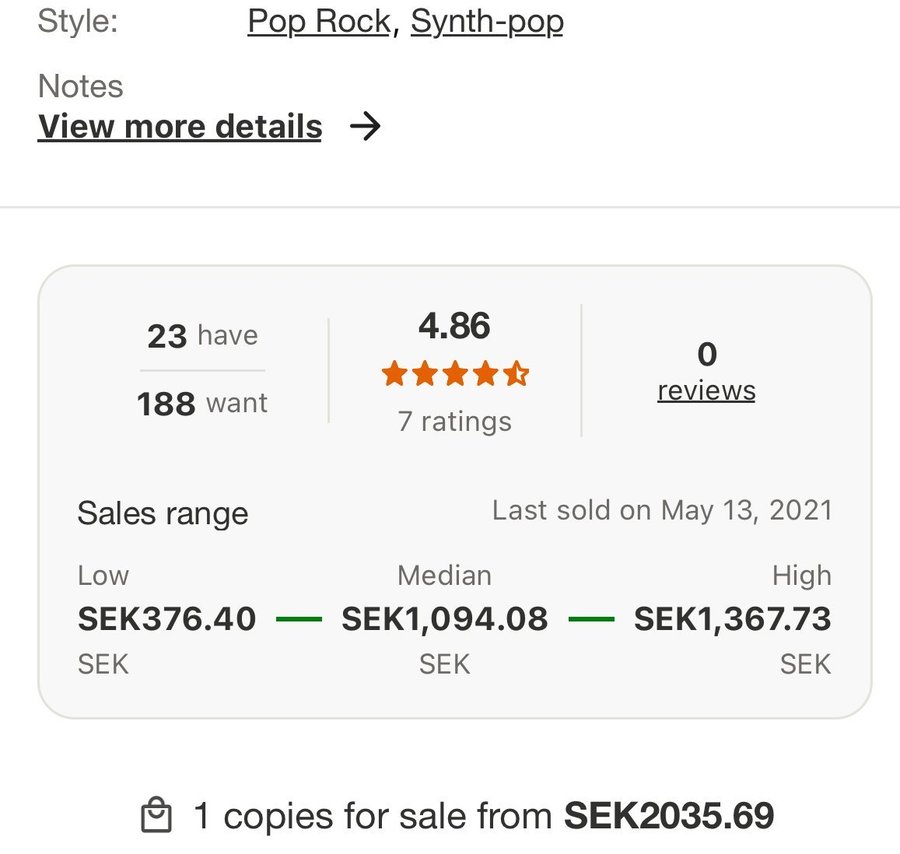Click the View more details link

pyautogui.click(x=180, y=127)
